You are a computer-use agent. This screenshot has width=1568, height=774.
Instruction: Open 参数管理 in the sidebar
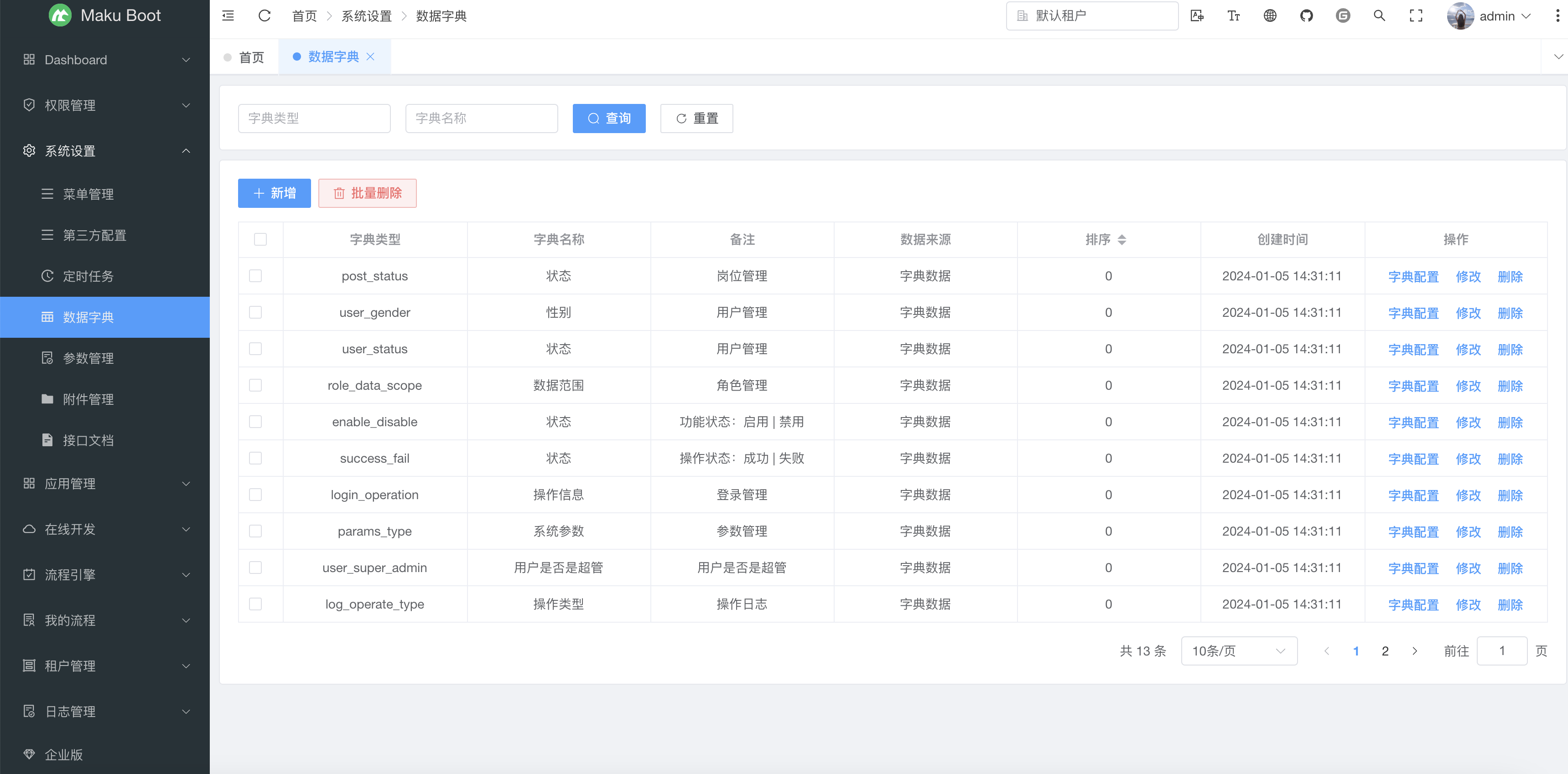[88, 358]
